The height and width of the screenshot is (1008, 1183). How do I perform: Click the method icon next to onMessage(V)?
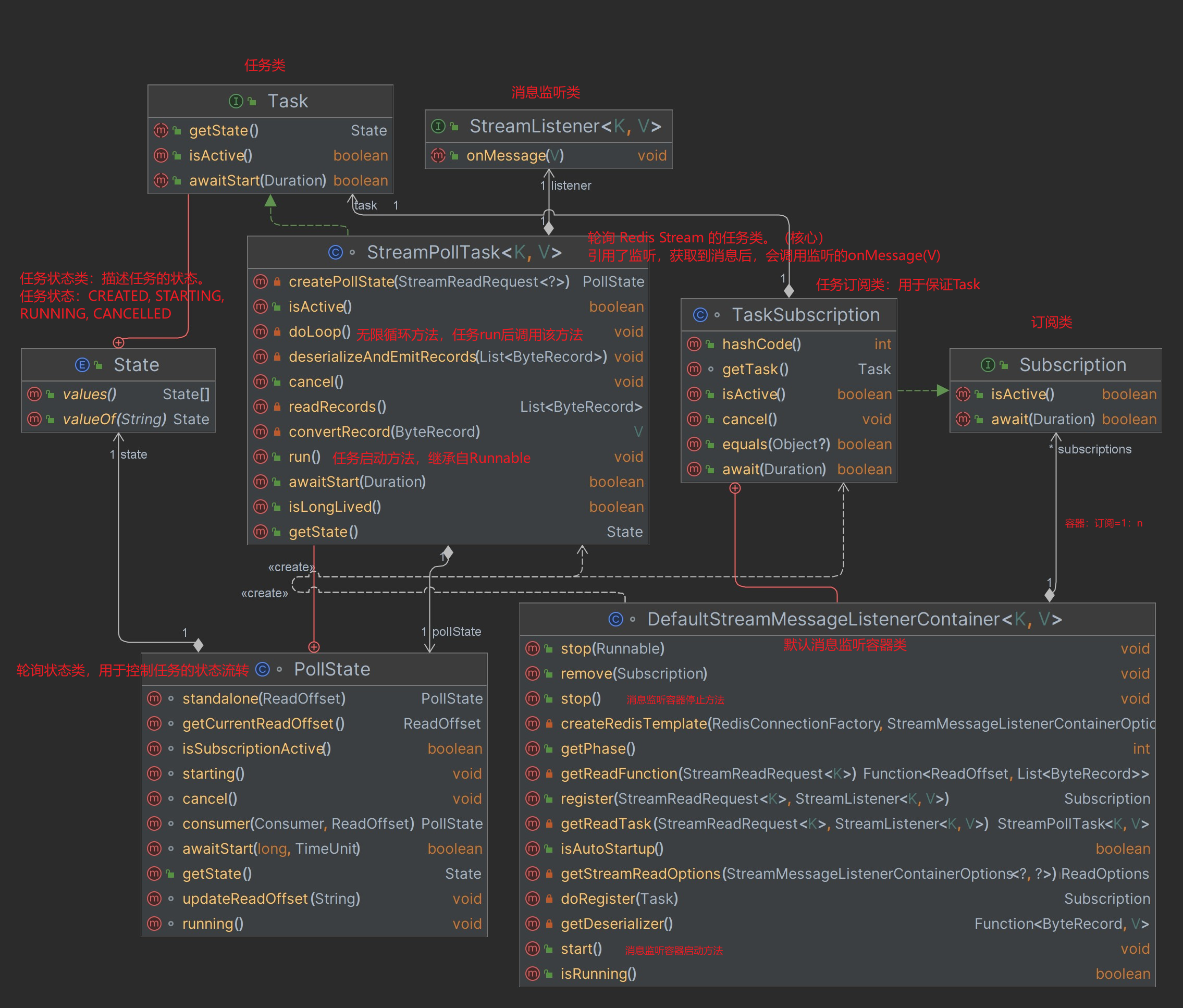438,155
